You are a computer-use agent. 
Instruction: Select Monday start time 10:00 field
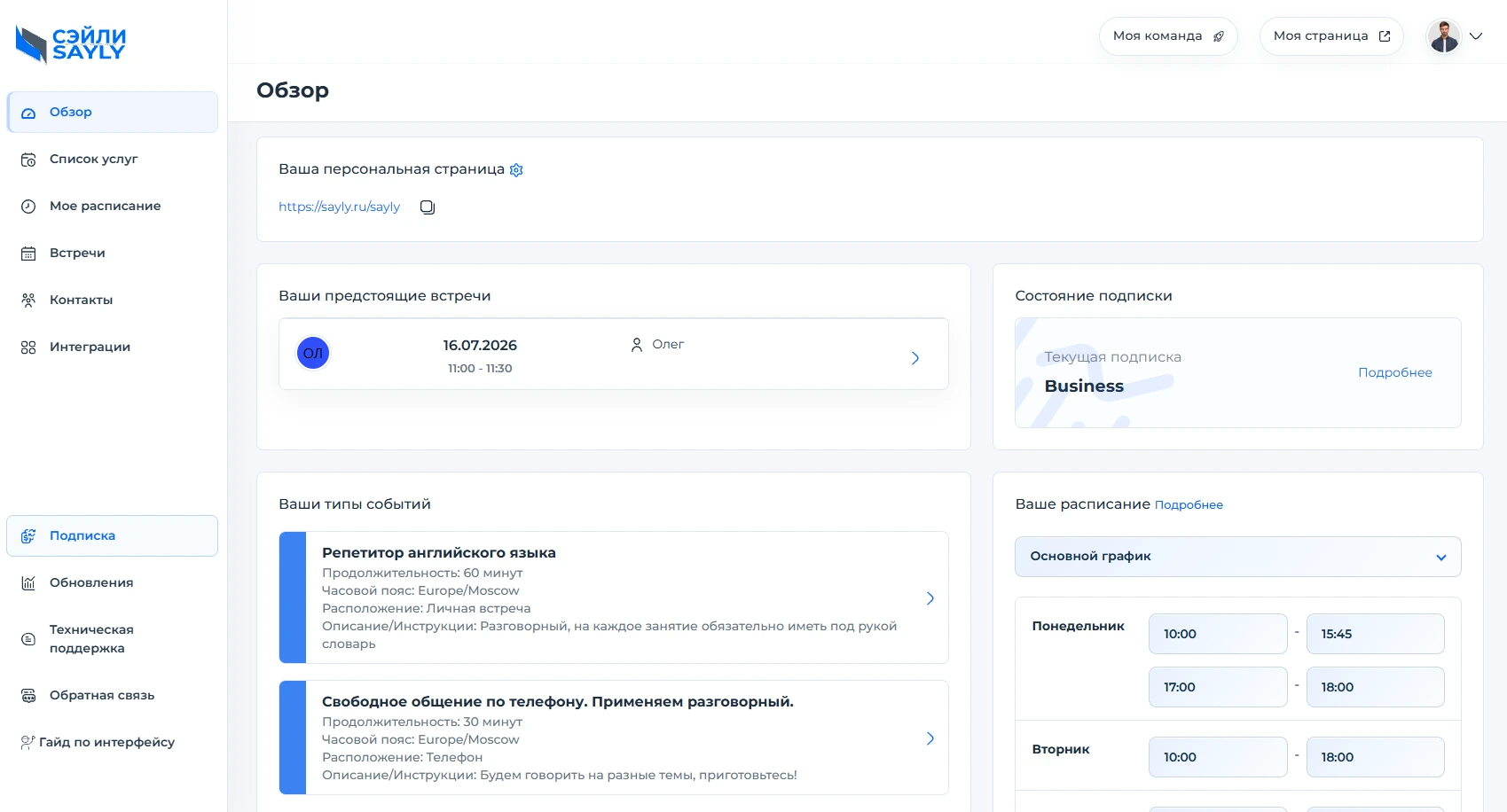1218,634
